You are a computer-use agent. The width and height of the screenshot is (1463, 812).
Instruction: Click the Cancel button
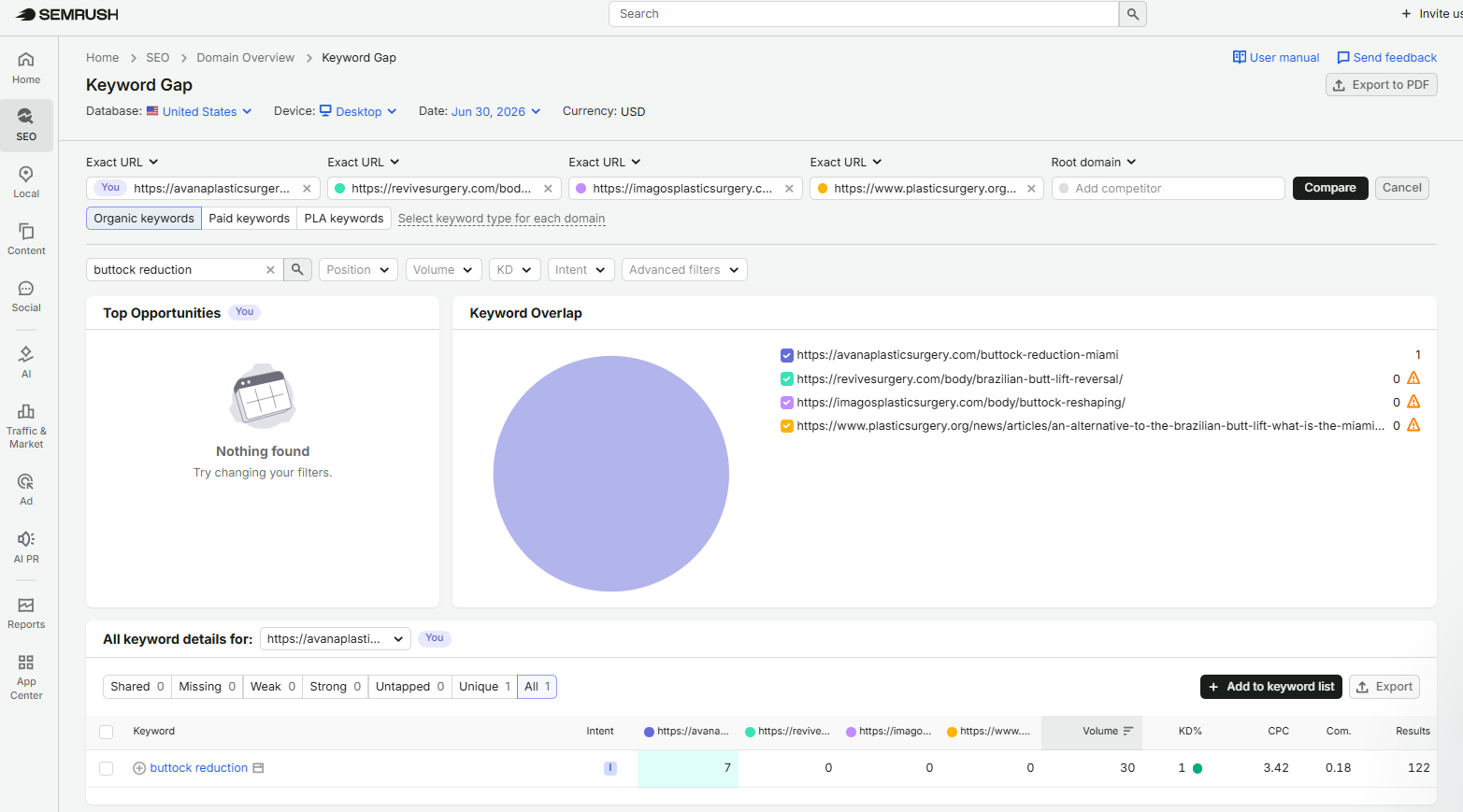click(1402, 188)
